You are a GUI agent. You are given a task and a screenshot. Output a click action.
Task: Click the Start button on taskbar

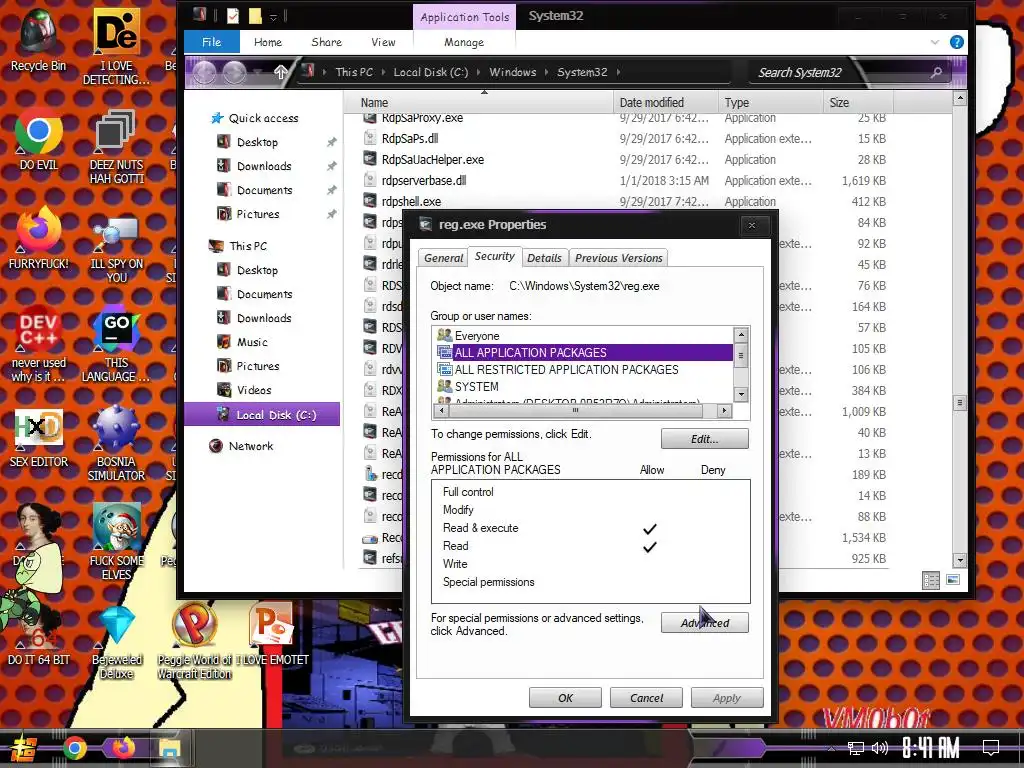point(24,748)
